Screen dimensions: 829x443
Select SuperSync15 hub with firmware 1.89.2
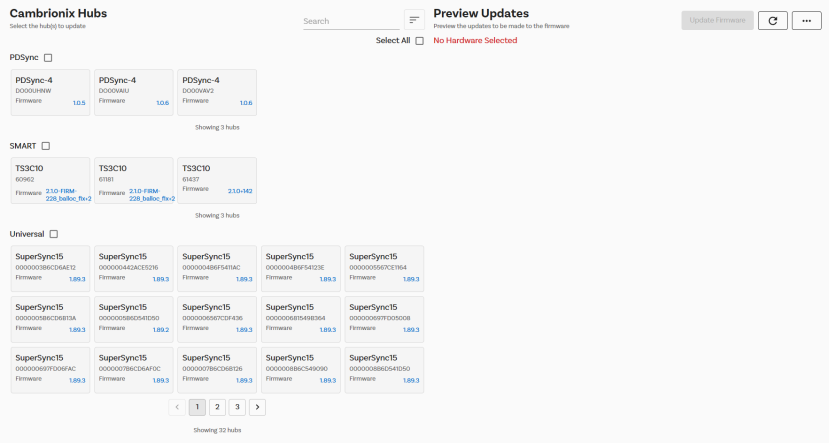pyautogui.click(x=134, y=319)
